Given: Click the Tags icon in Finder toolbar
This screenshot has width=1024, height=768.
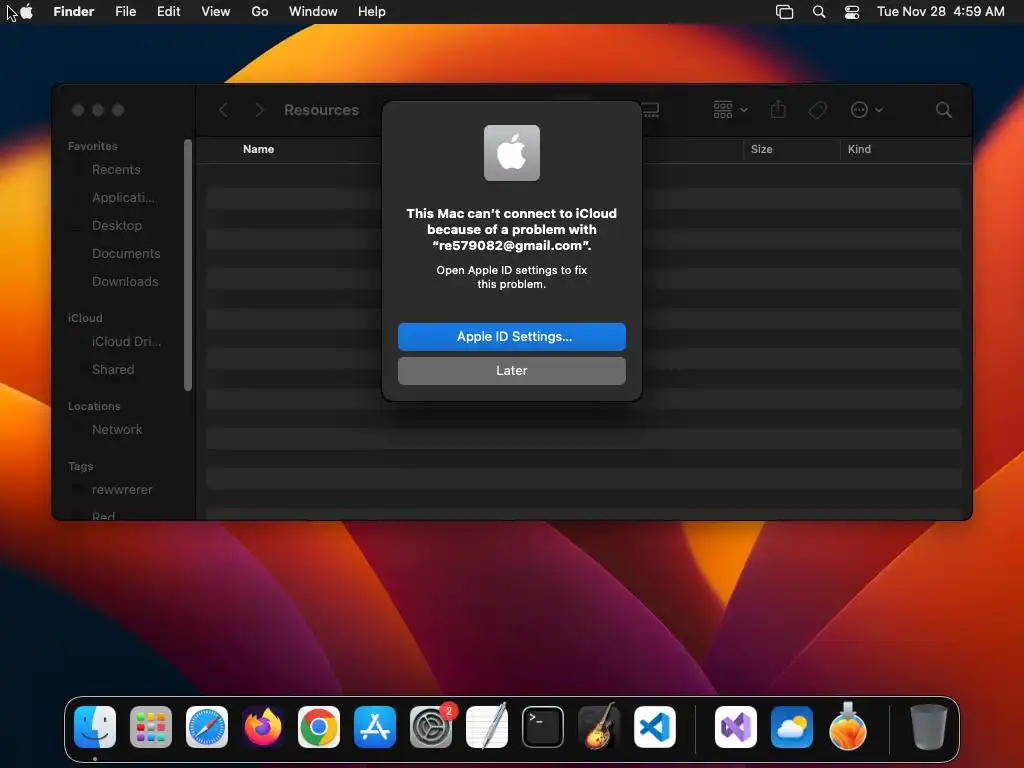Looking at the screenshot, I should [817, 110].
